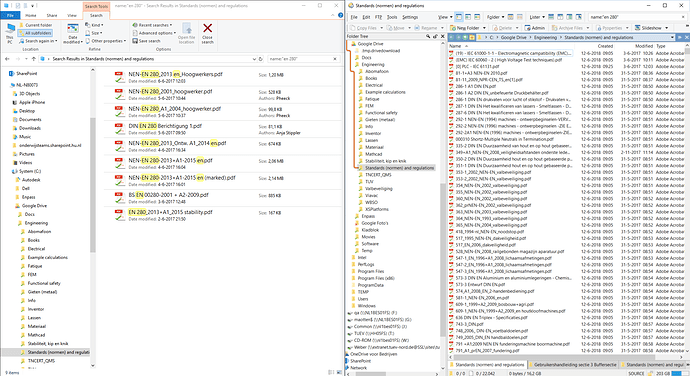Click the red Close search icon
The image size is (690, 376).
pyautogui.click(x=207, y=33)
